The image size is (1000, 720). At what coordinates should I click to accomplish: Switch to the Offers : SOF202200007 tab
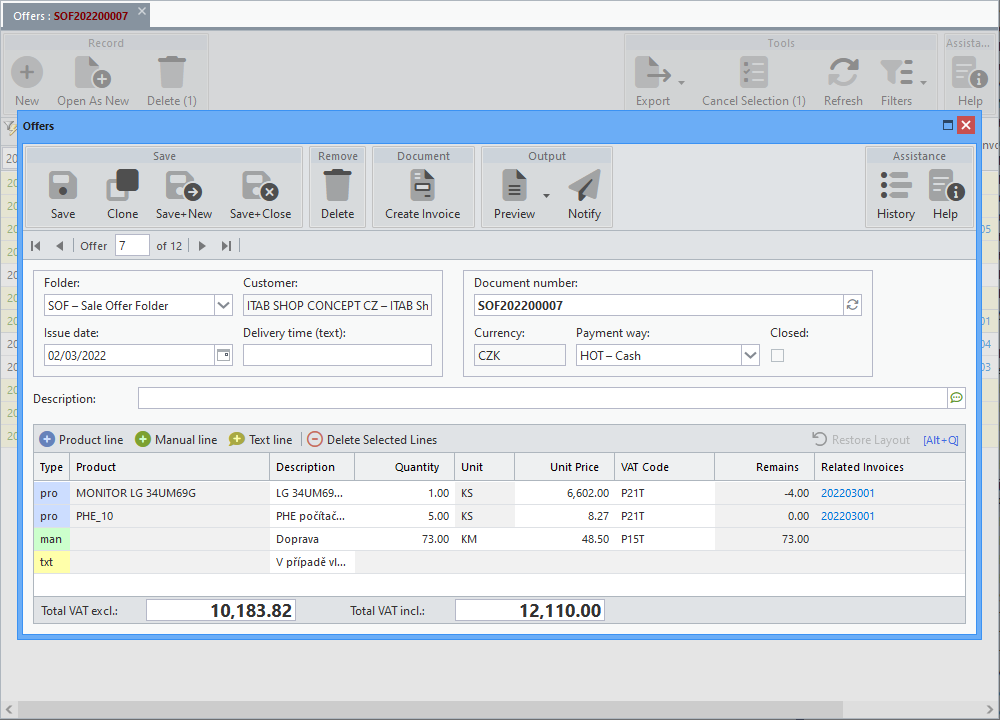pos(70,16)
